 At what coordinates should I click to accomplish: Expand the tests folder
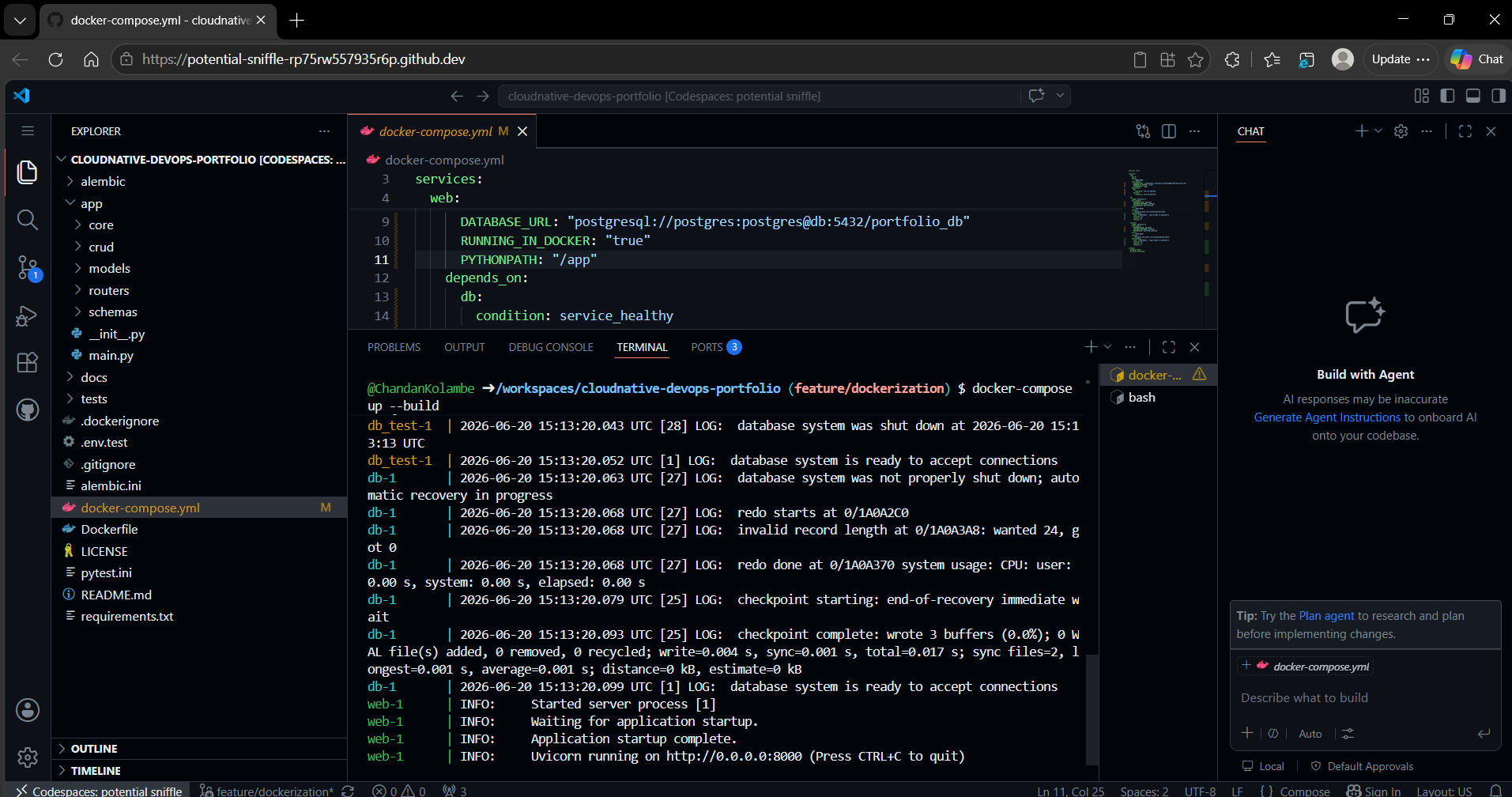coord(199,399)
